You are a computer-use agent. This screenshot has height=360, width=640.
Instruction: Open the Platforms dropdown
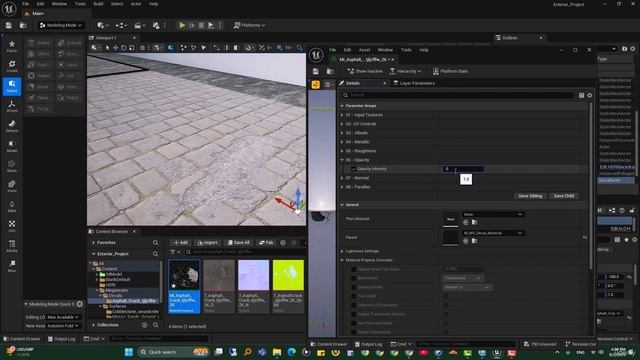249,25
